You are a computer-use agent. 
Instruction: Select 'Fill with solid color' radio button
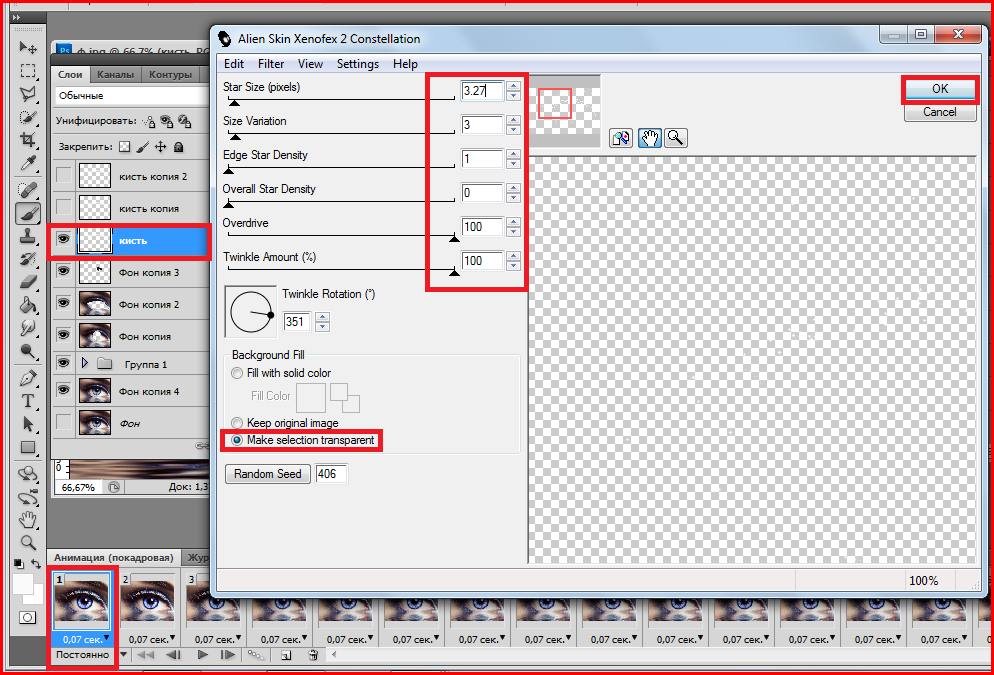tap(237, 373)
